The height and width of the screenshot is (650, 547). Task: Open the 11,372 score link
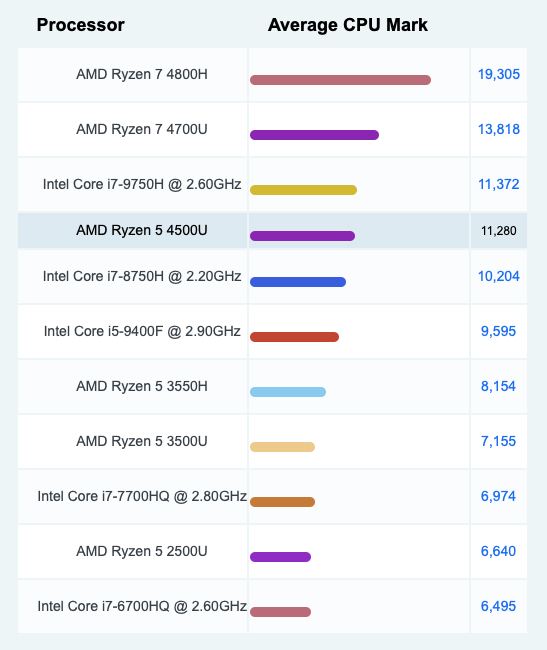(x=499, y=184)
